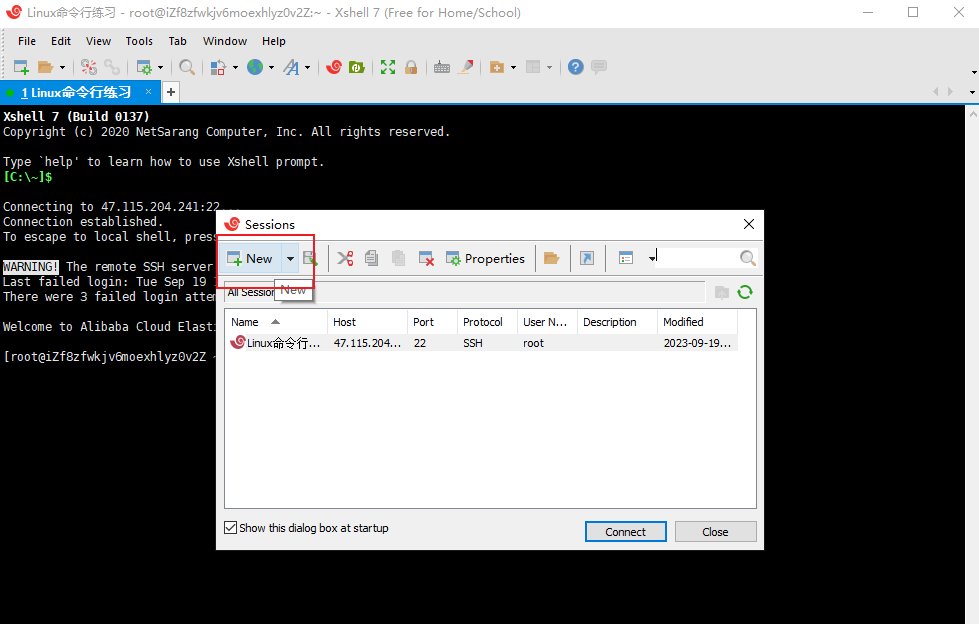This screenshot has width=979, height=624.
Task: Open the Tools menu
Action: [139, 41]
